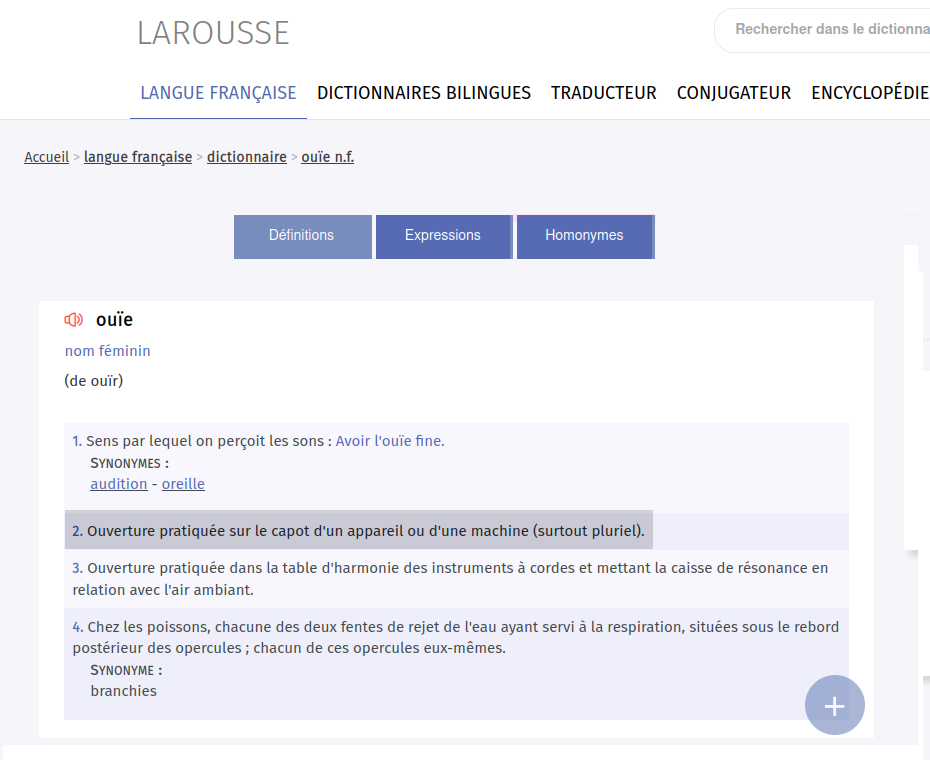The height and width of the screenshot is (760, 930).
Task: Open the Conjugateur section
Action: tap(734, 93)
